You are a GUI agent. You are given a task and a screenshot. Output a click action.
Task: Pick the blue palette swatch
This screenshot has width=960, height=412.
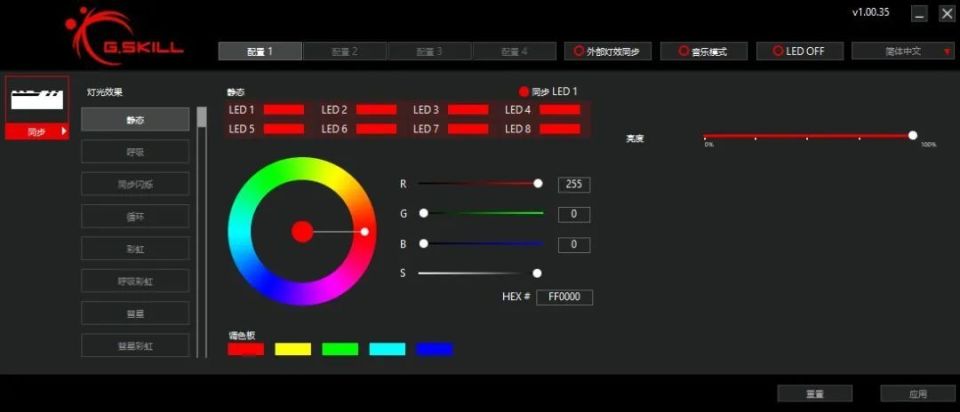point(434,349)
